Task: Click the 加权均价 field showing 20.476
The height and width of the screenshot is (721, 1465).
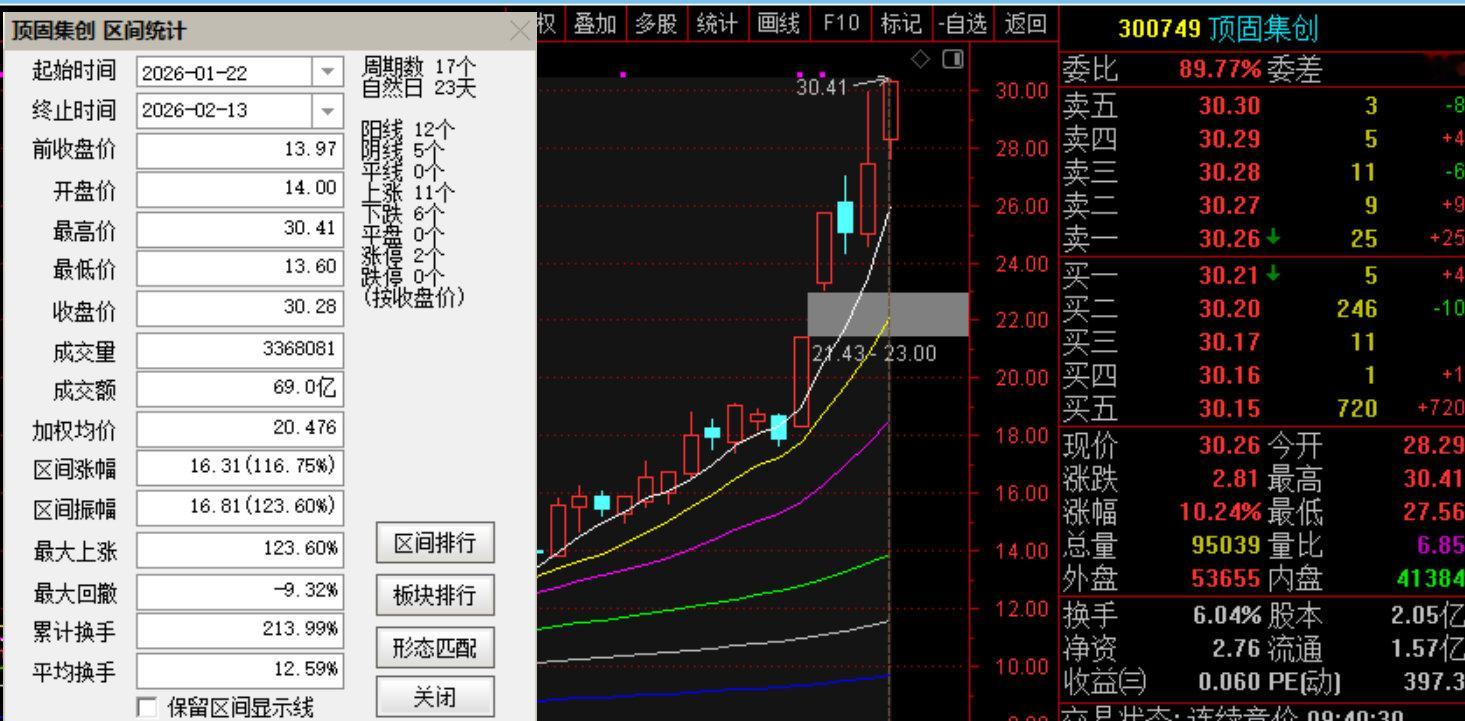Action: 240,429
